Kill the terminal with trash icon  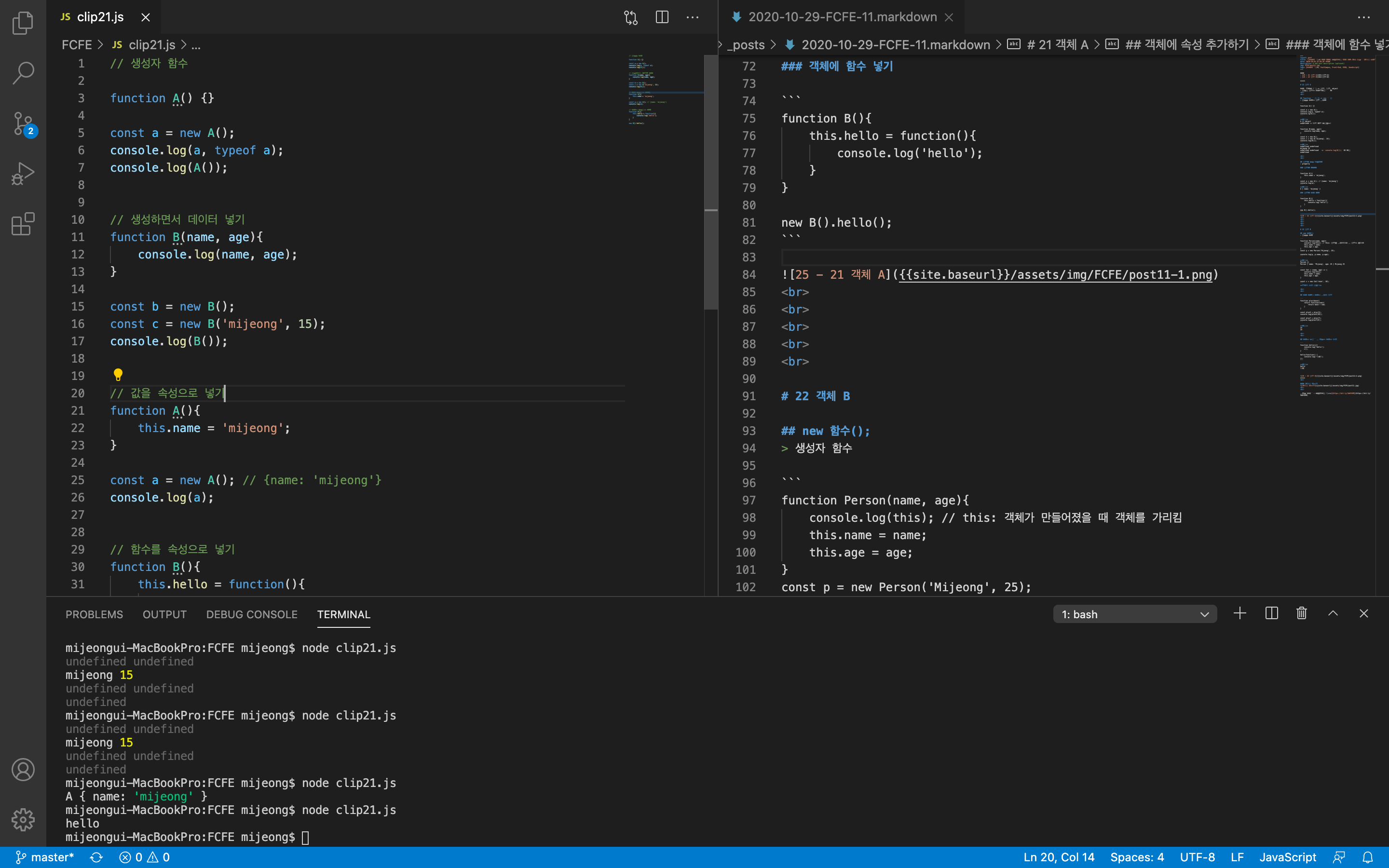click(1302, 613)
